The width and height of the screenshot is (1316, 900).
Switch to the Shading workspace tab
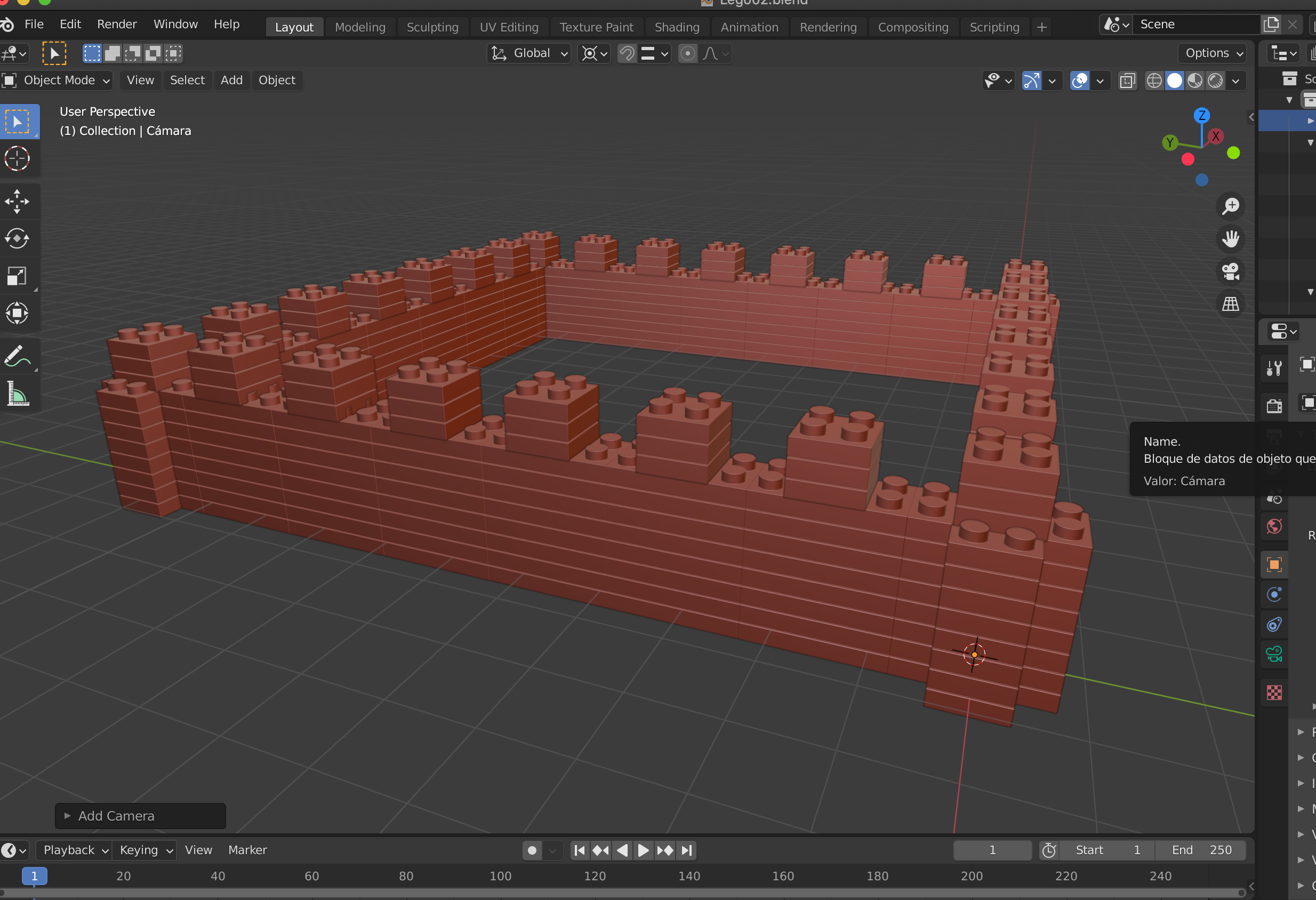click(x=677, y=27)
